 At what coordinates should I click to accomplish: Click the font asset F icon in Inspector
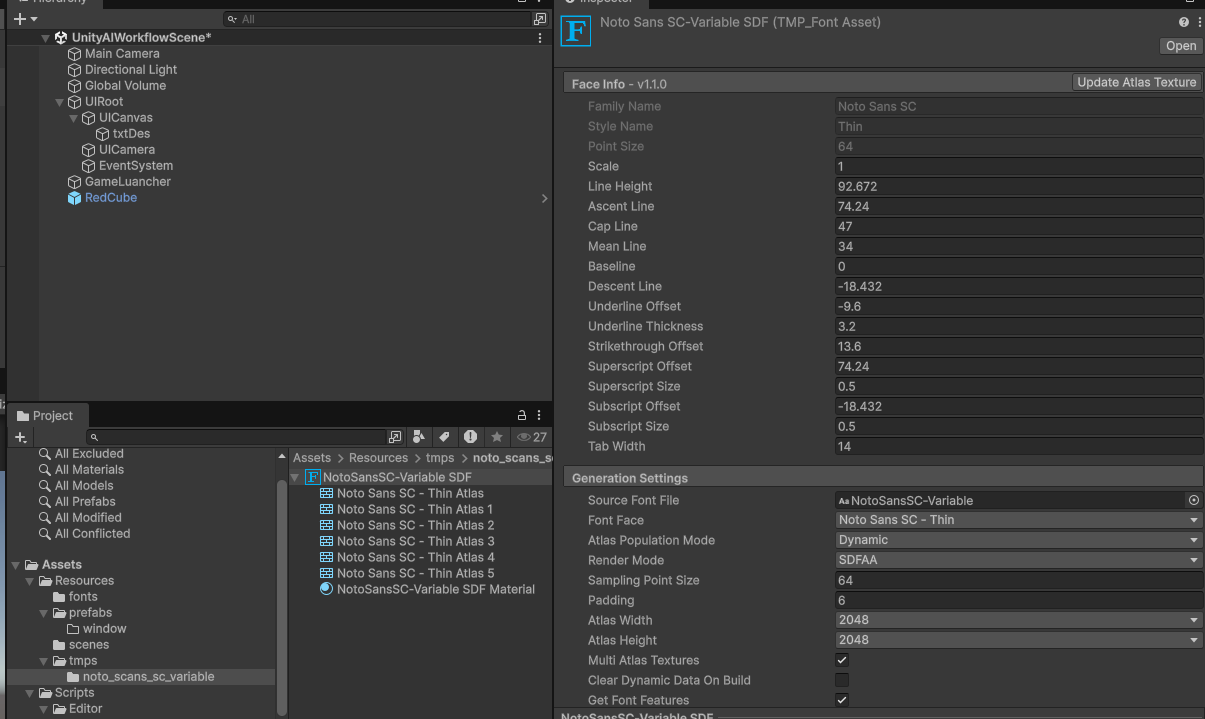(576, 31)
